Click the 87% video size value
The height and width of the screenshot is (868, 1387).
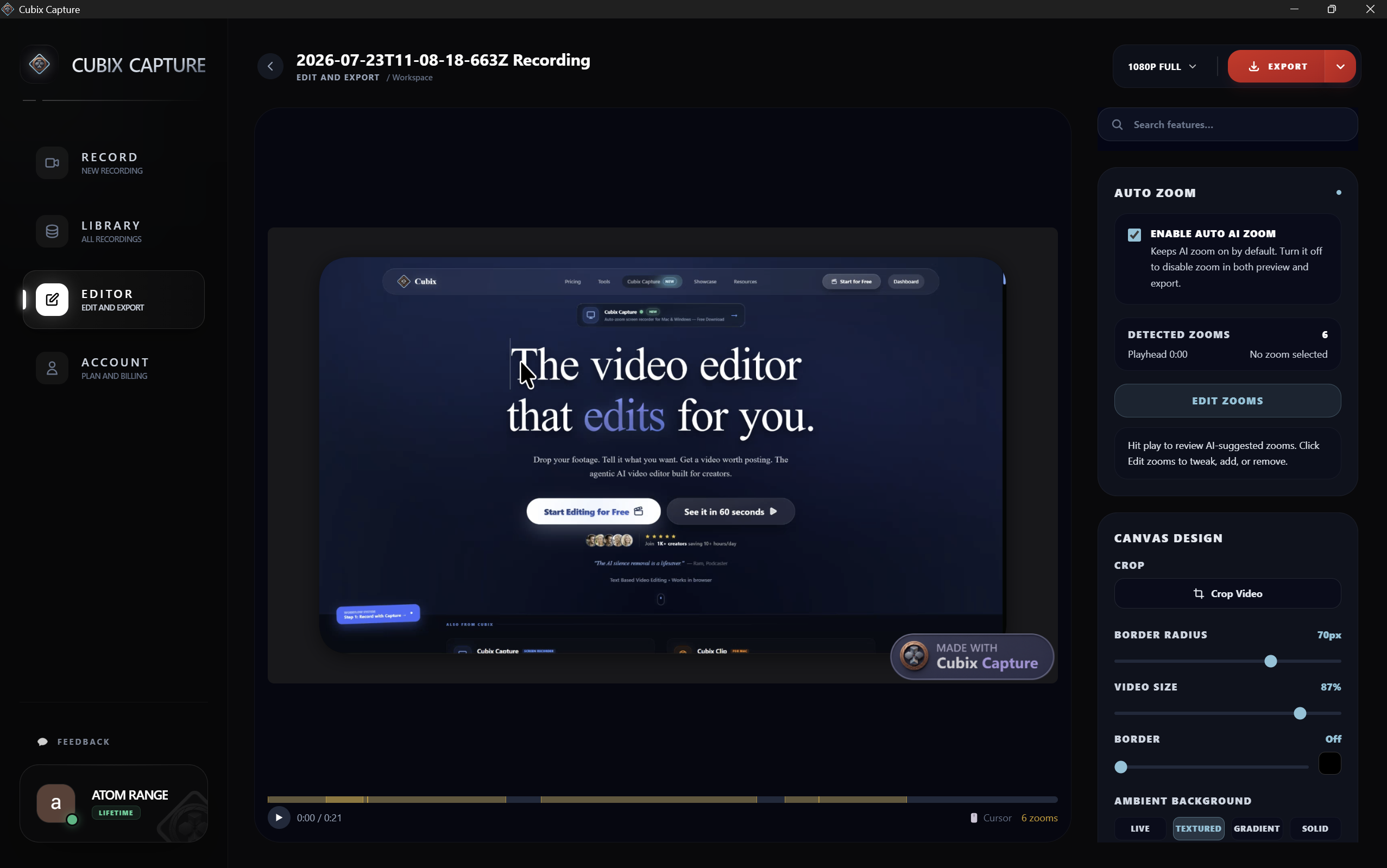1331,687
